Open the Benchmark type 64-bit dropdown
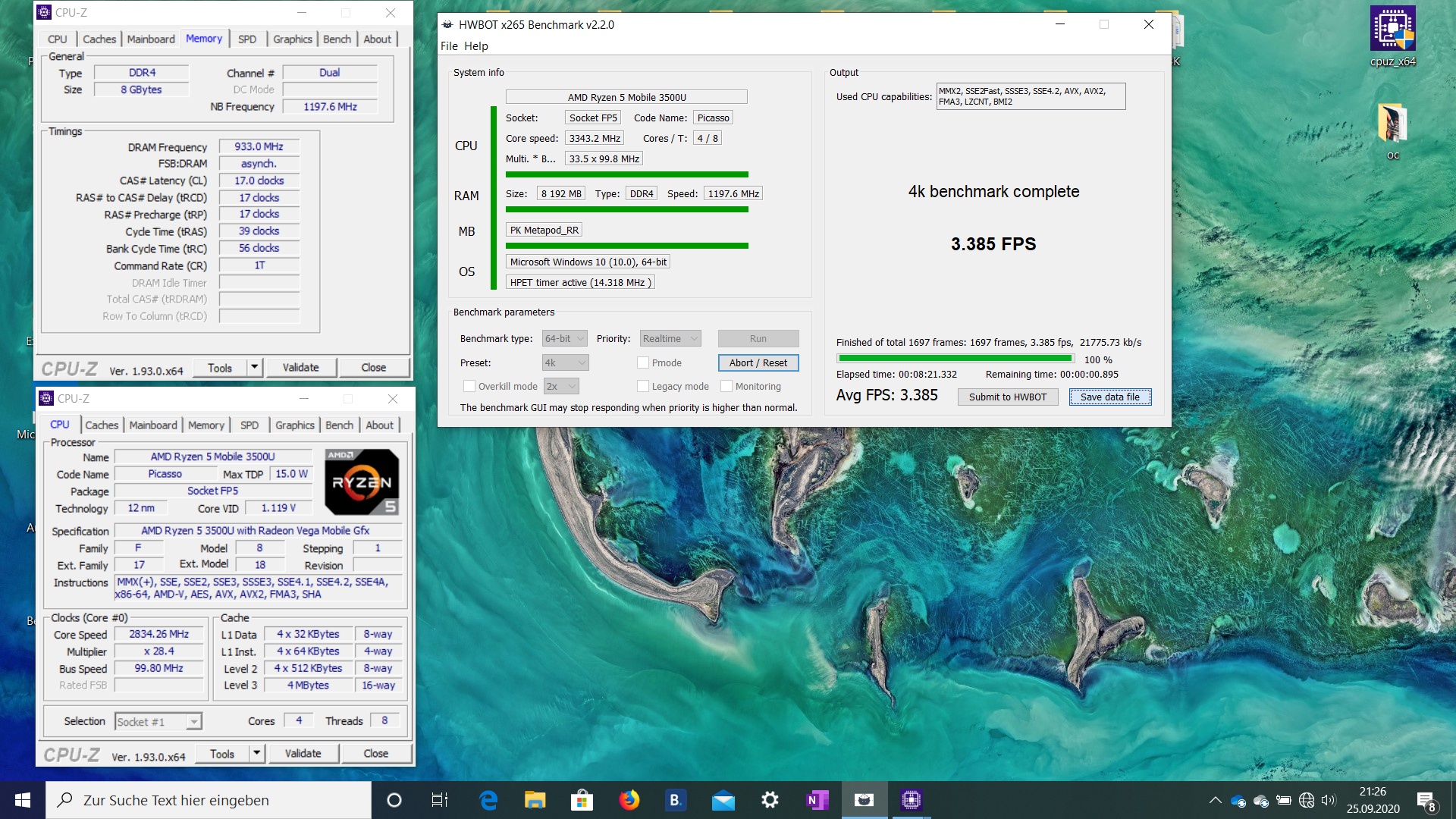The image size is (1456, 819). tap(565, 338)
